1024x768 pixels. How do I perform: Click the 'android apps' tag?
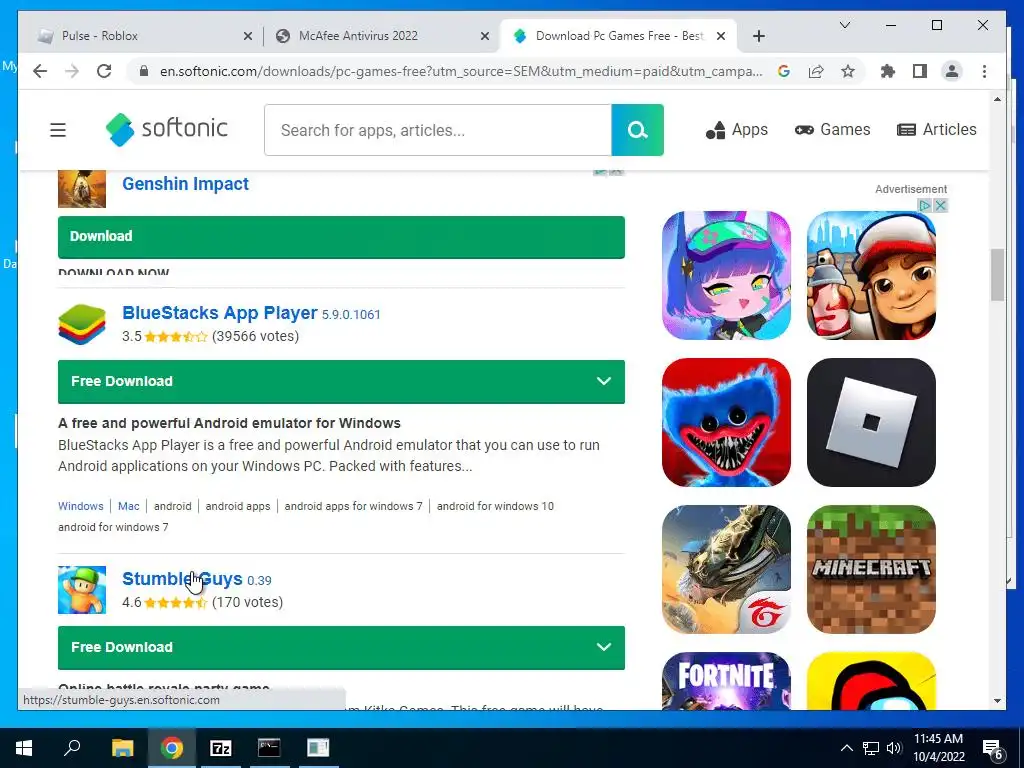[238, 506]
